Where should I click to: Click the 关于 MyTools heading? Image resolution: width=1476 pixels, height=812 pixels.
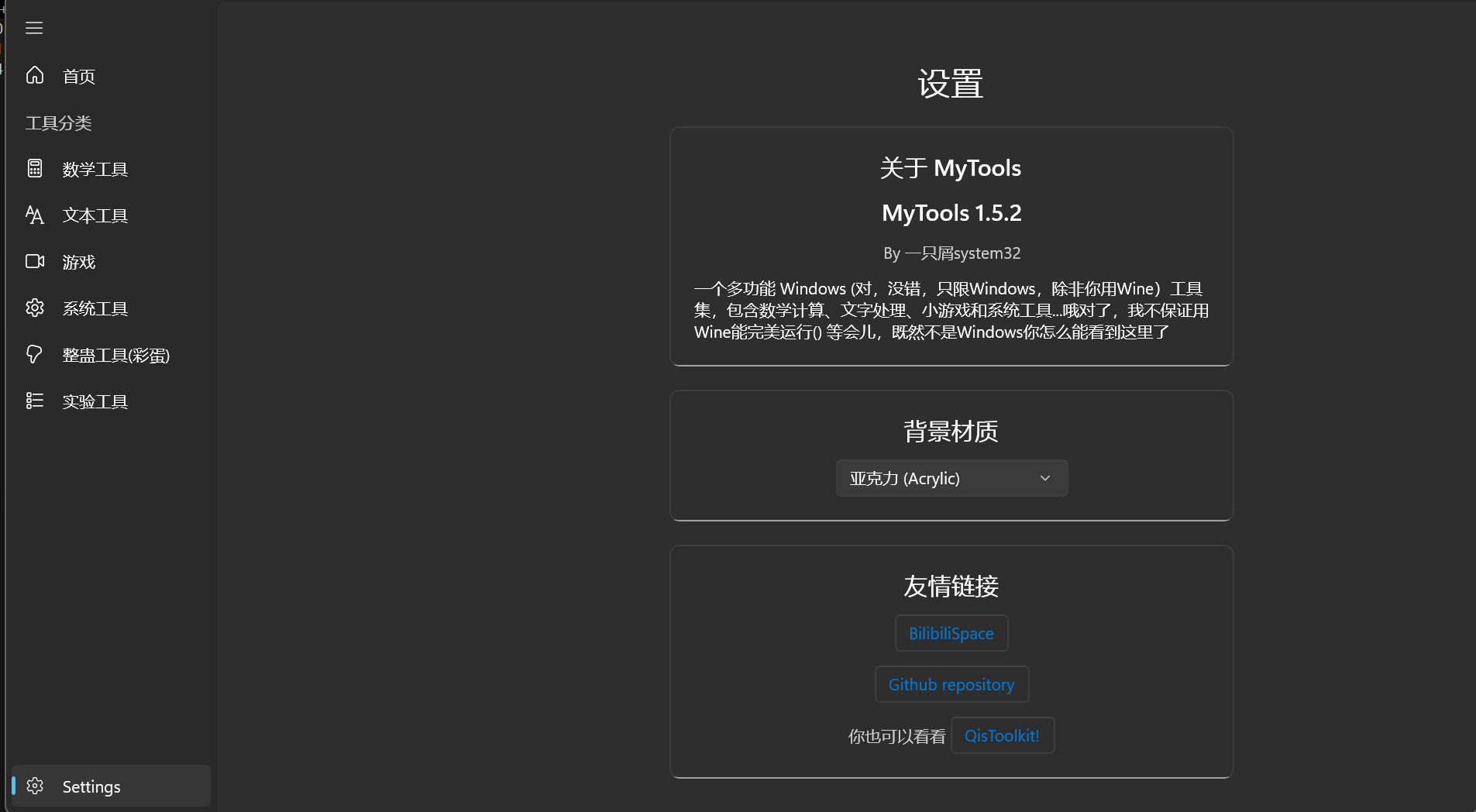pyautogui.click(x=951, y=168)
